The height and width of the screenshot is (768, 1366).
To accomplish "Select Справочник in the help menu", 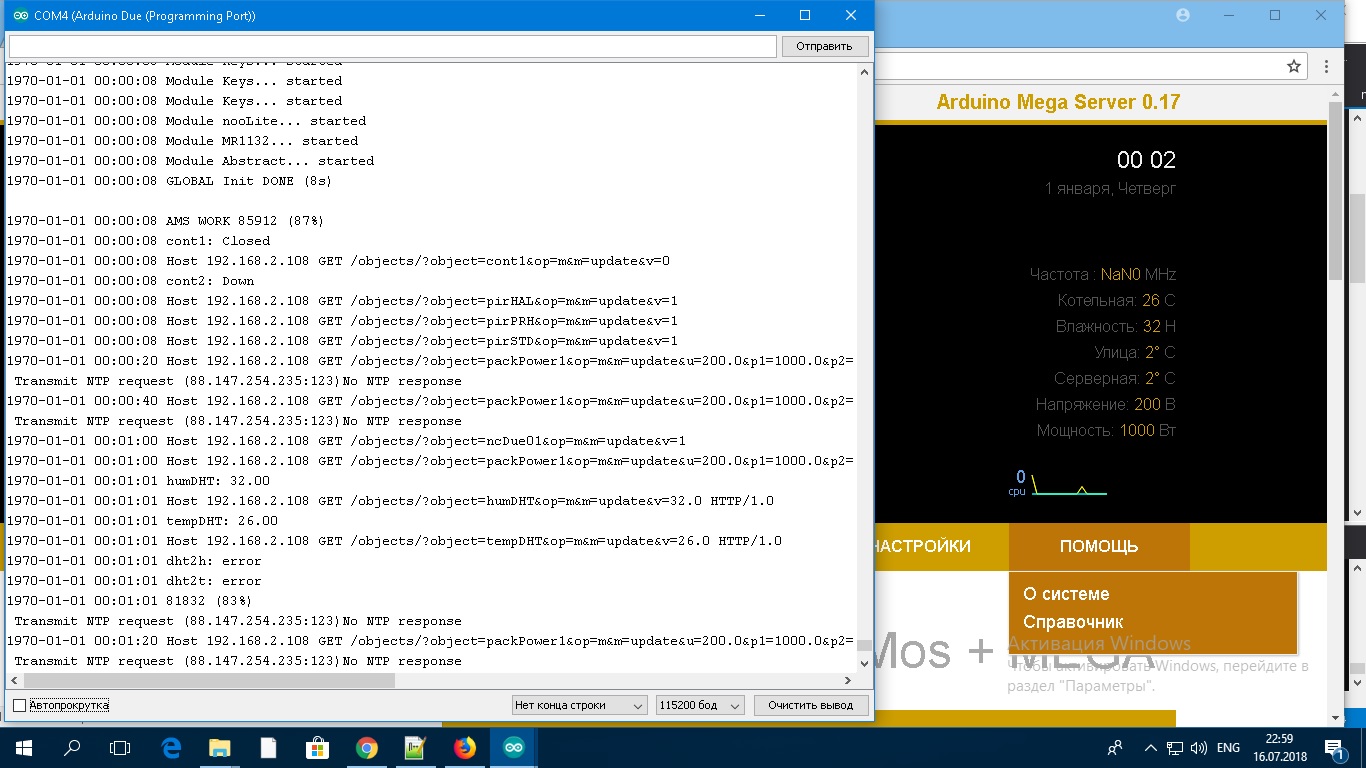I will [x=1073, y=622].
